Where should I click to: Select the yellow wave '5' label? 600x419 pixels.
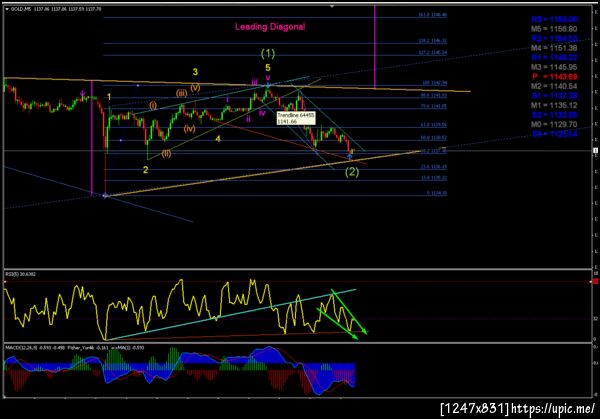[x=268, y=68]
